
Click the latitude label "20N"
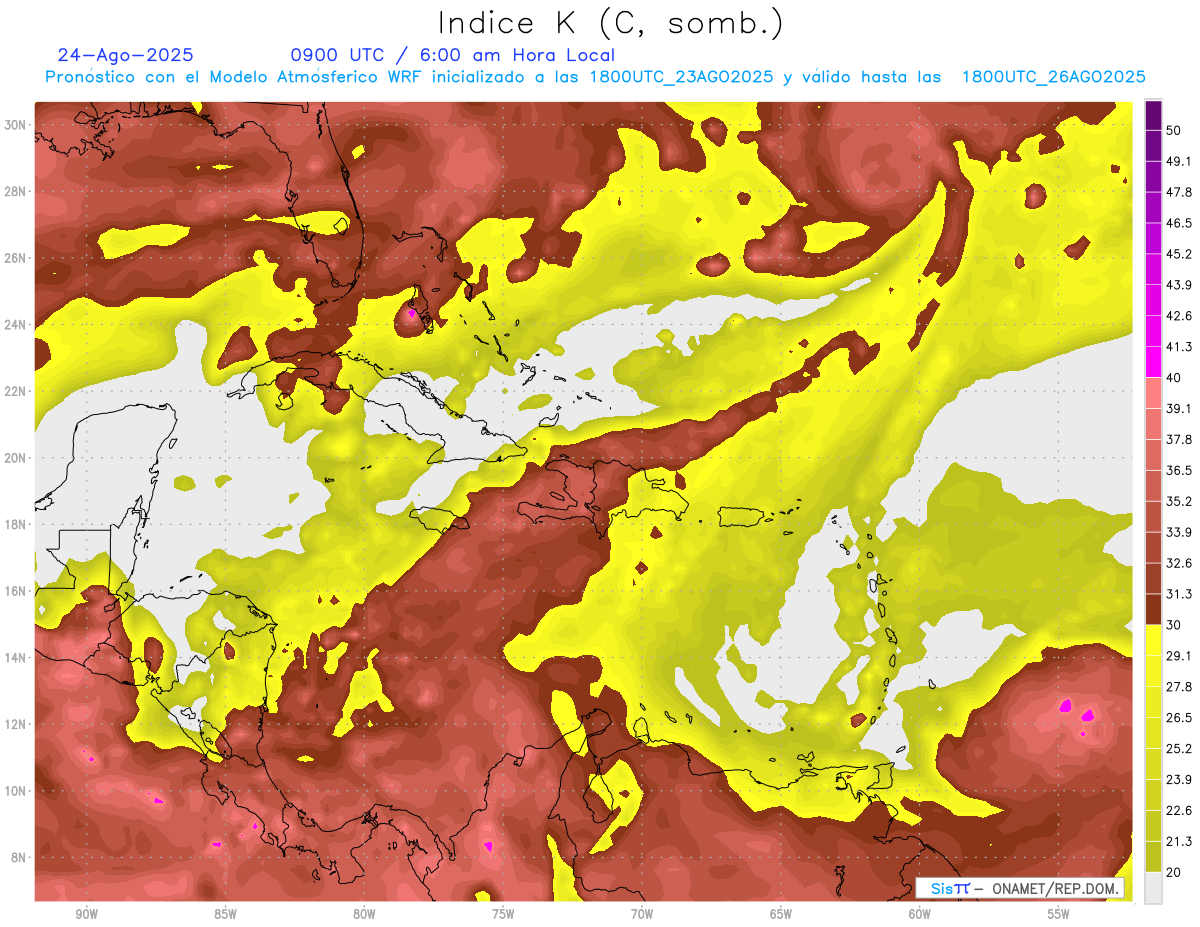[x=17, y=458]
